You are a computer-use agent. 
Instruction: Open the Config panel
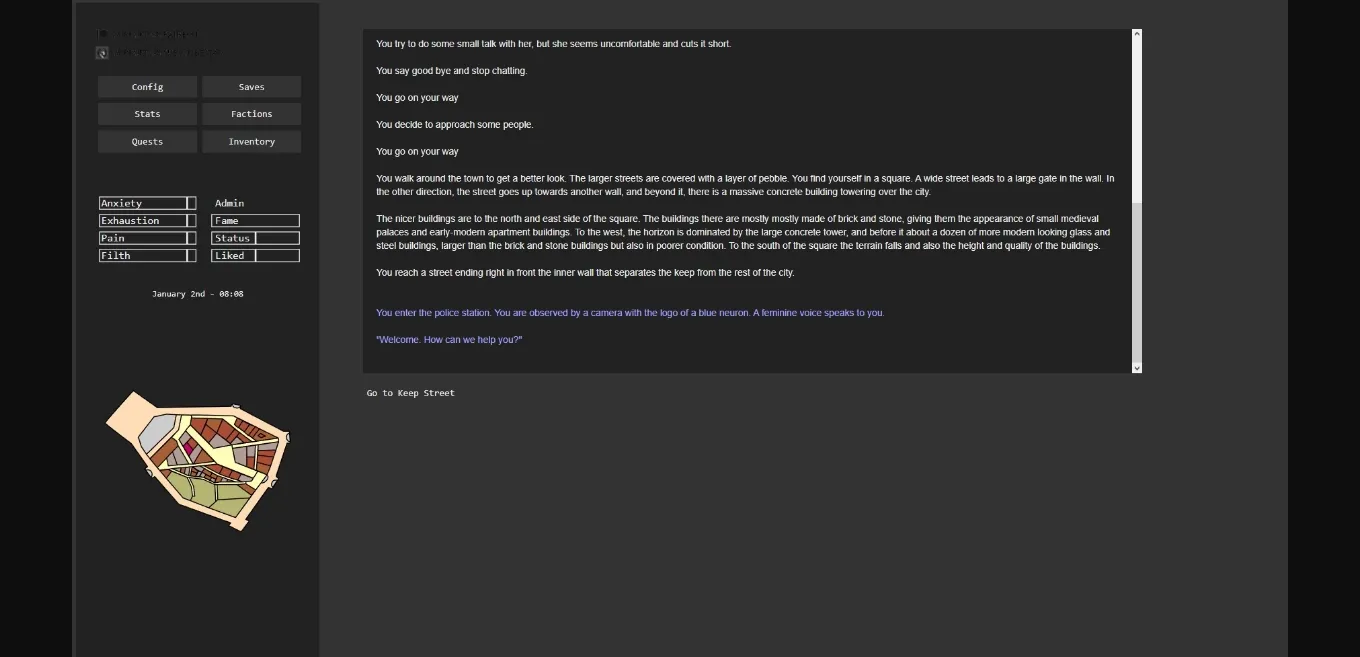pos(147,87)
